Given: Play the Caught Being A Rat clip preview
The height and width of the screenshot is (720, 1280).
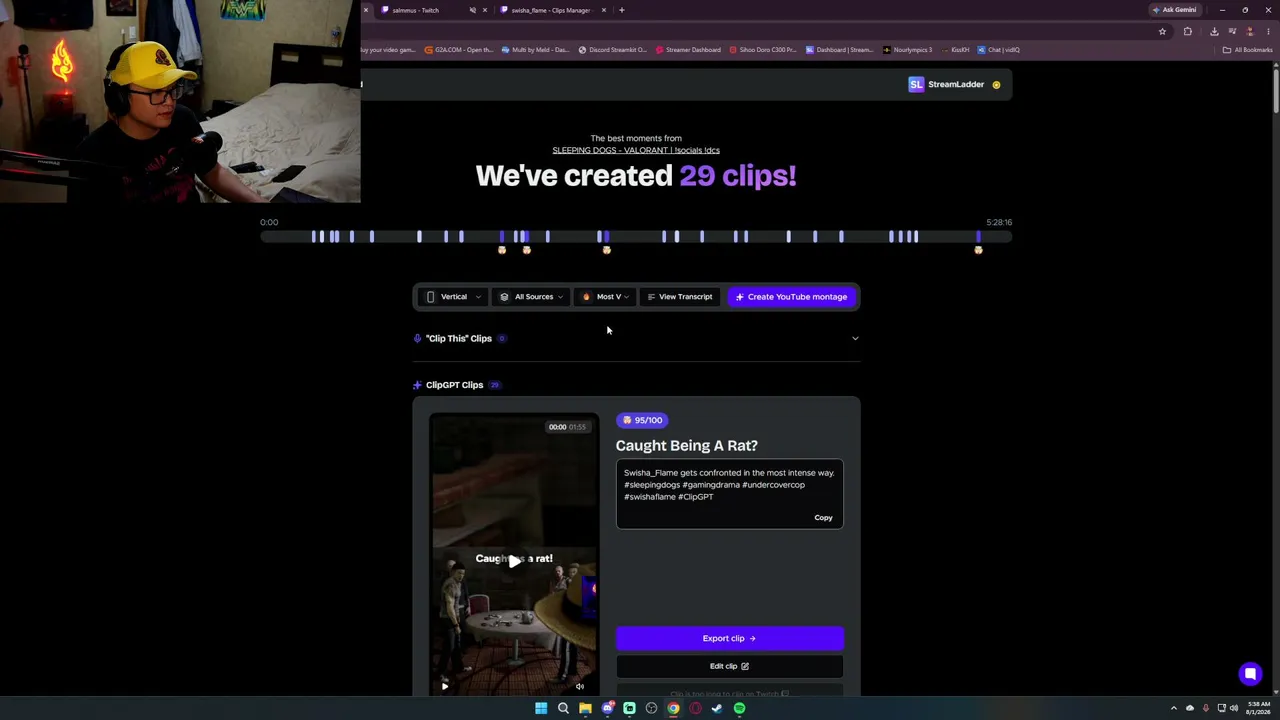Looking at the screenshot, I should pyautogui.click(x=514, y=560).
